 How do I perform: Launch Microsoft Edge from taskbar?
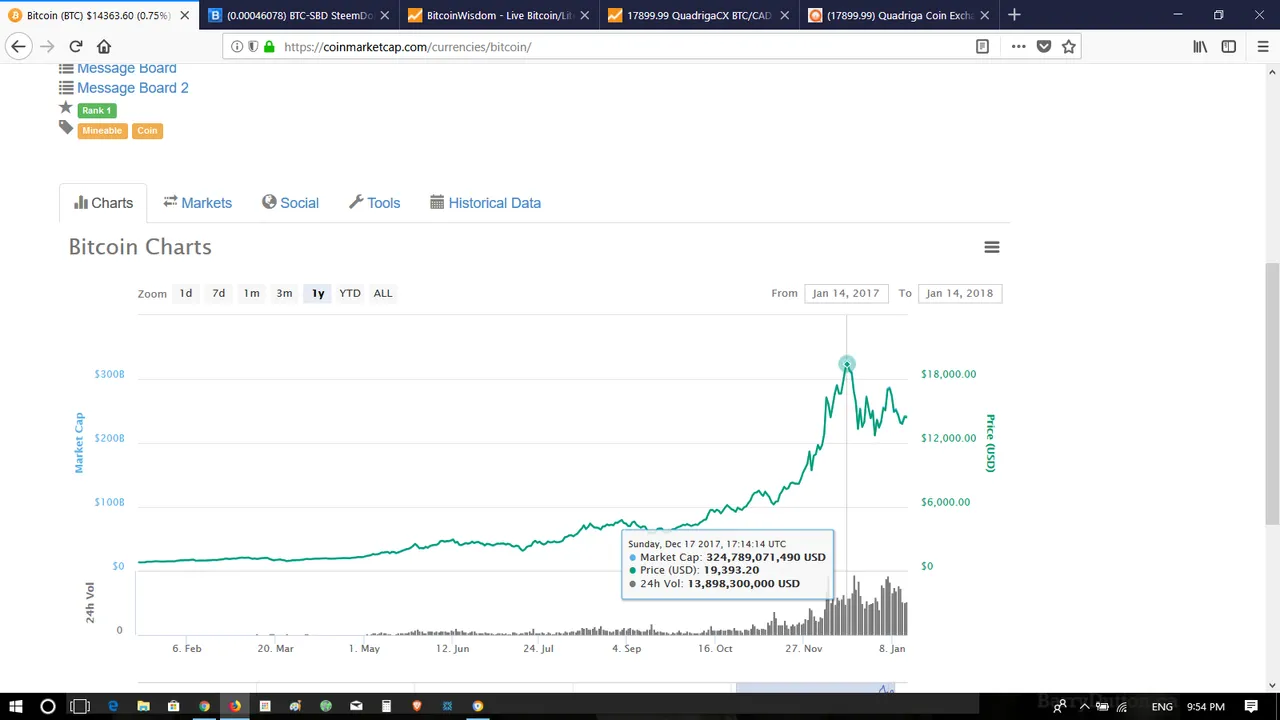click(113, 706)
